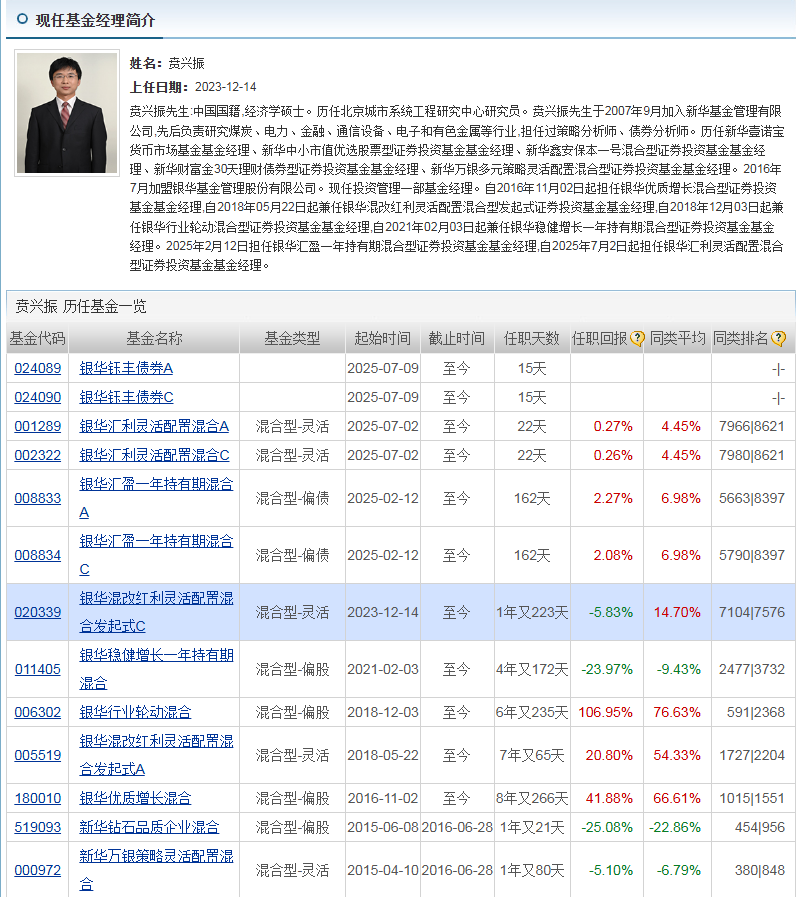Viewport: 802px width, 897px height.
Task: Open the 新华钻石品质企业混合 fund link
Action: (x=149, y=828)
